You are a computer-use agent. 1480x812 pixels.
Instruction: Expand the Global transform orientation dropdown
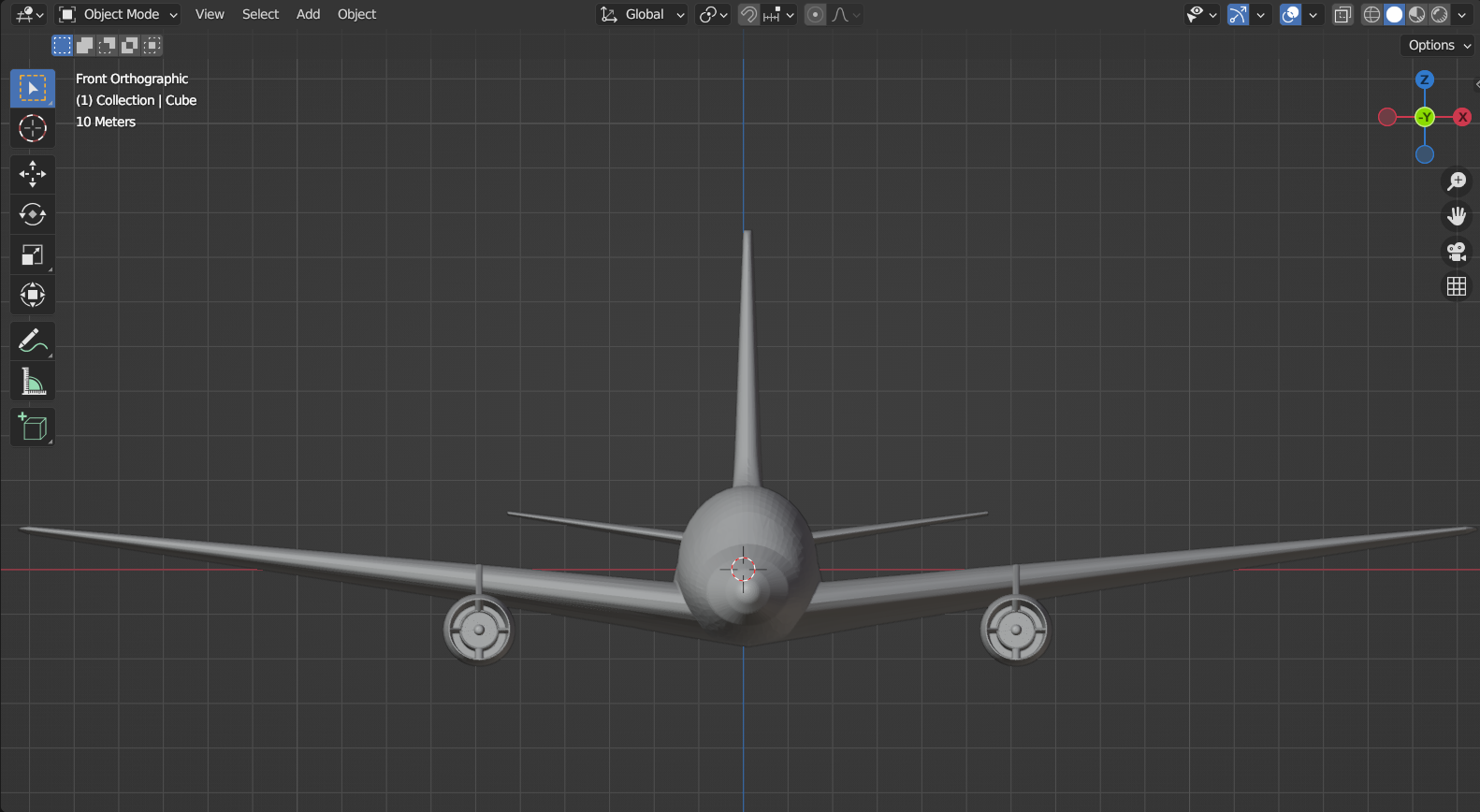643,15
